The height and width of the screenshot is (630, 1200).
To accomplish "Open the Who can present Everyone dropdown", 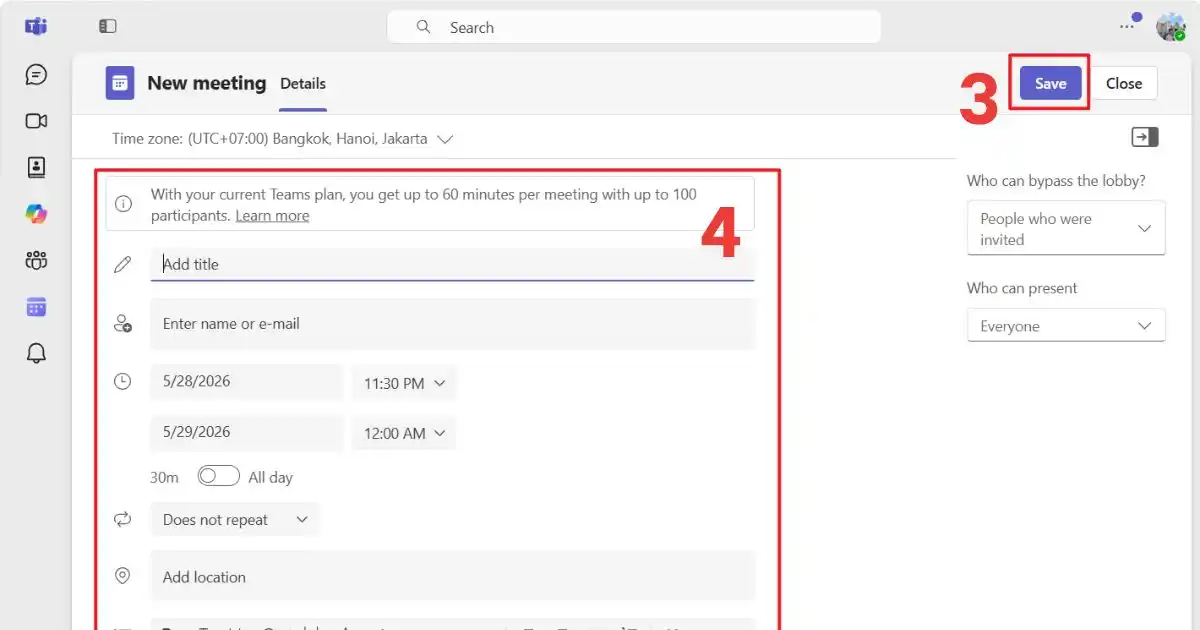I will point(1066,326).
